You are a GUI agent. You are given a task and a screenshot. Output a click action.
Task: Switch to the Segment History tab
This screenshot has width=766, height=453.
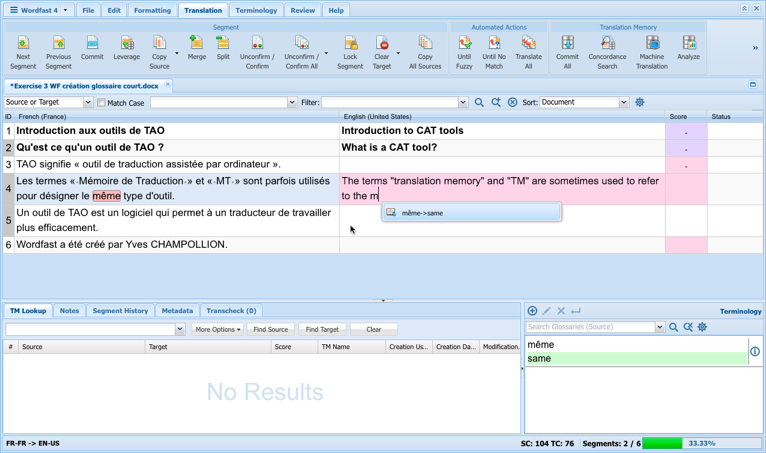tap(120, 310)
